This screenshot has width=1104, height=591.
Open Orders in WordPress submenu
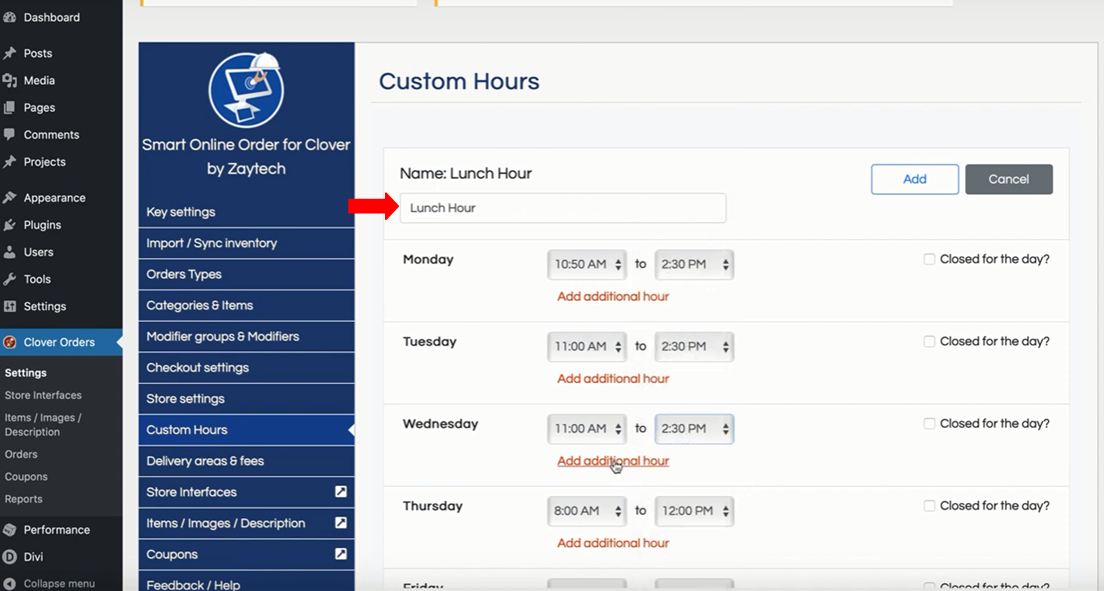[x=21, y=454]
